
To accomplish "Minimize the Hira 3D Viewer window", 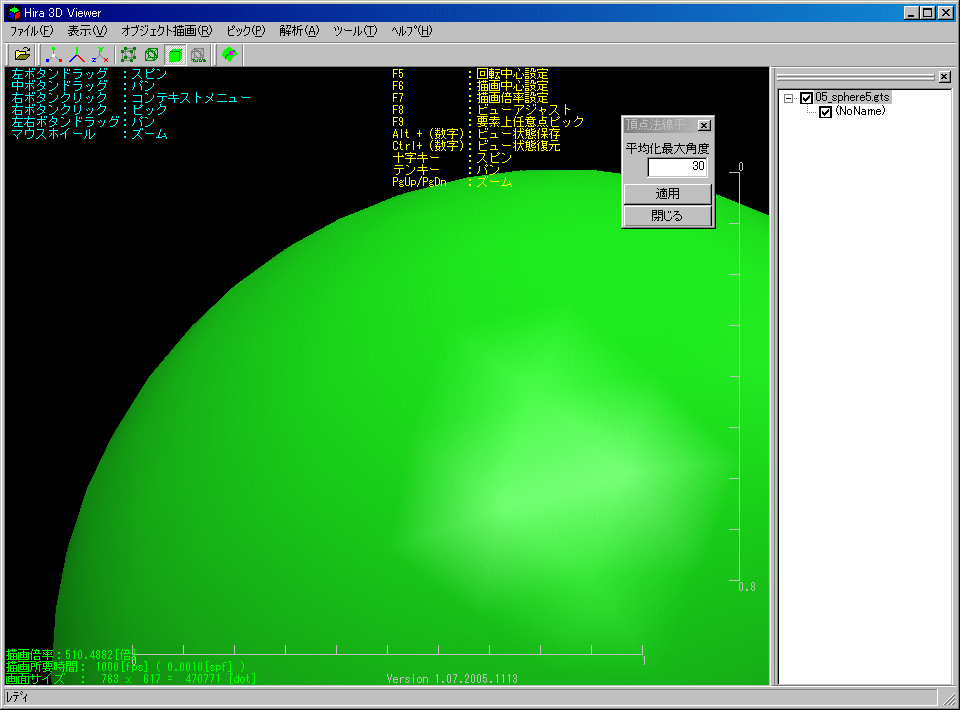I will pyautogui.click(x=912, y=12).
